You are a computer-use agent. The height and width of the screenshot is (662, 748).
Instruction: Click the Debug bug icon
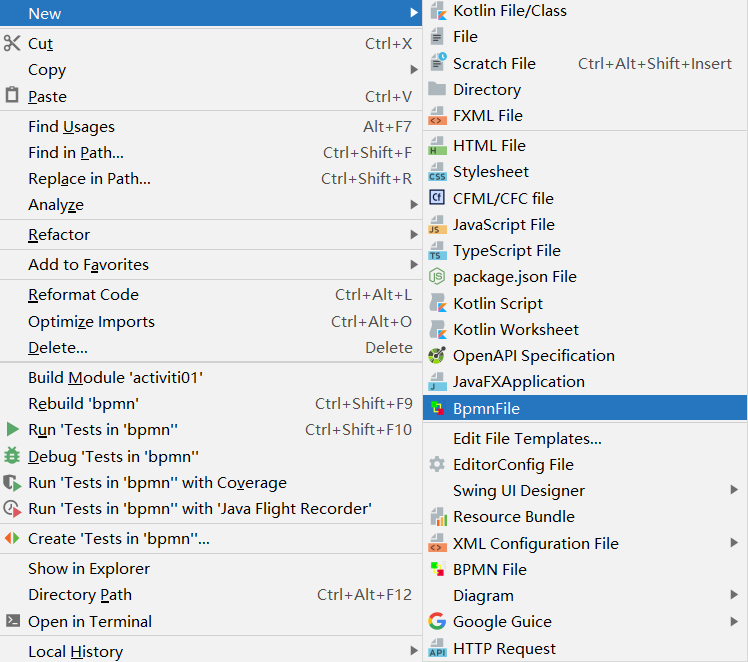[x=12, y=456]
